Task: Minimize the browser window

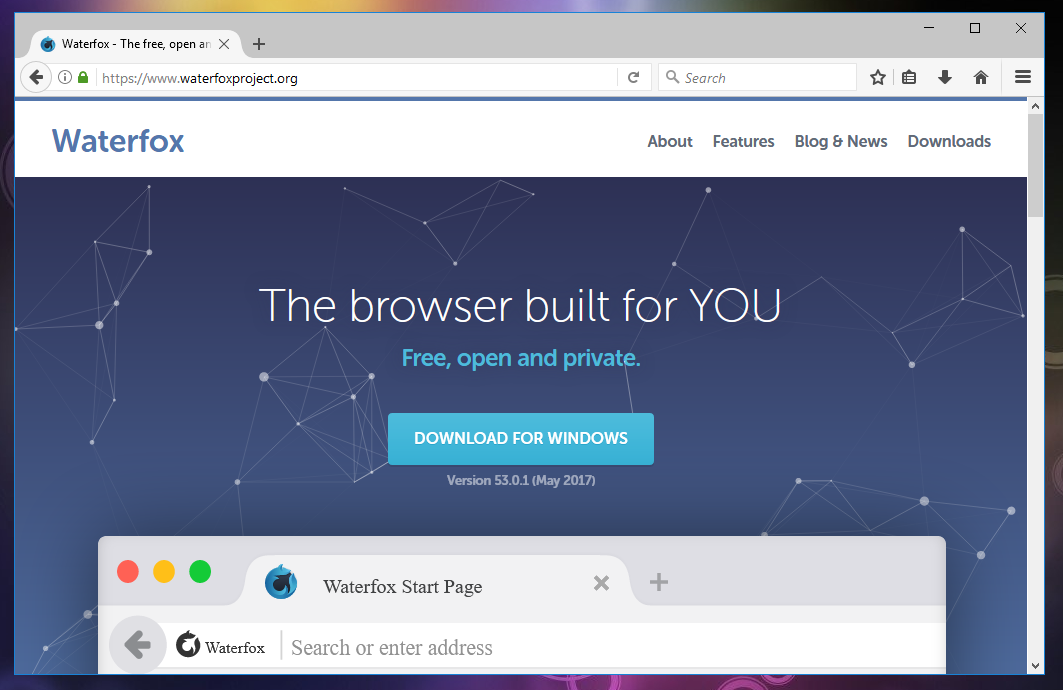Action: [x=929, y=28]
